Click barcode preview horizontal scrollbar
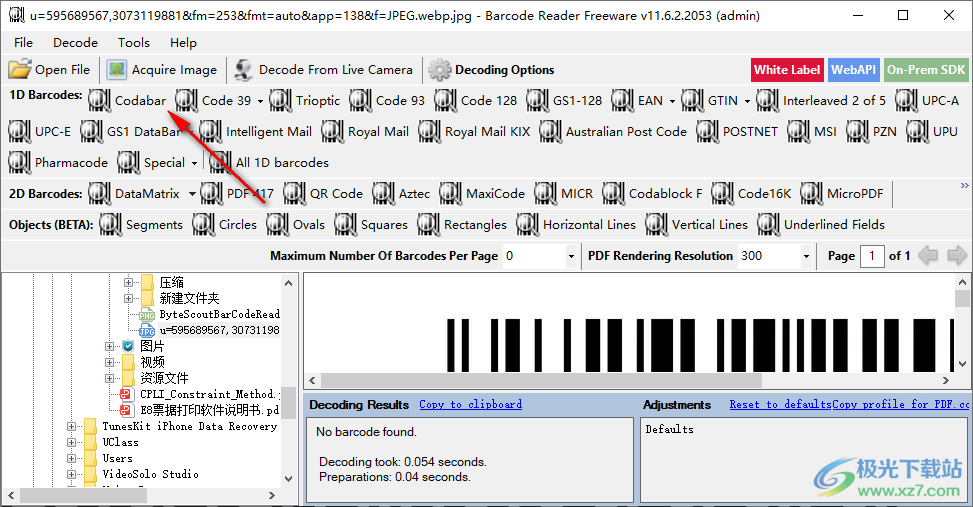This screenshot has width=973, height=507. pyautogui.click(x=541, y=380)
